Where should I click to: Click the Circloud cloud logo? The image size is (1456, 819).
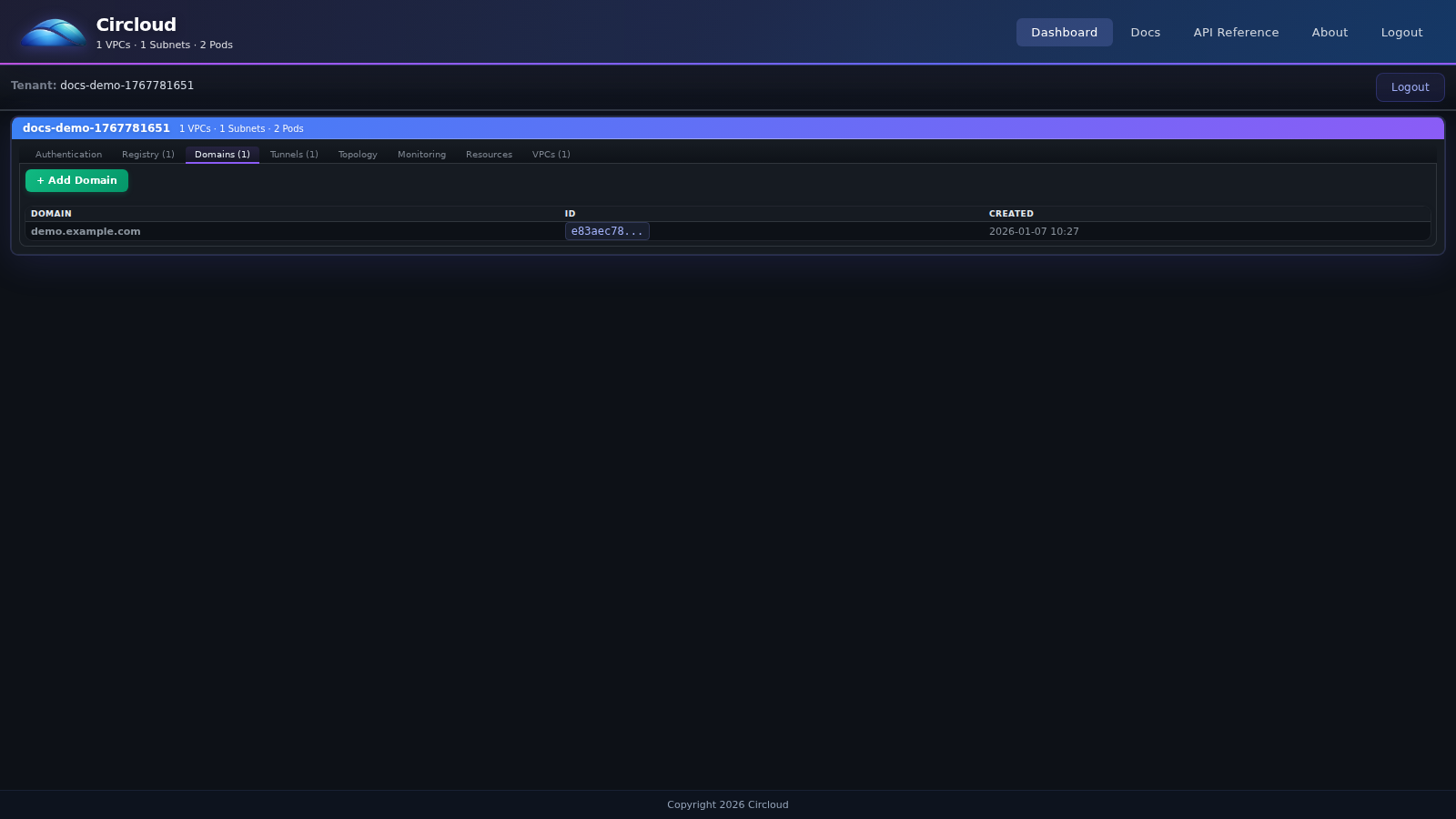(51, 32)
